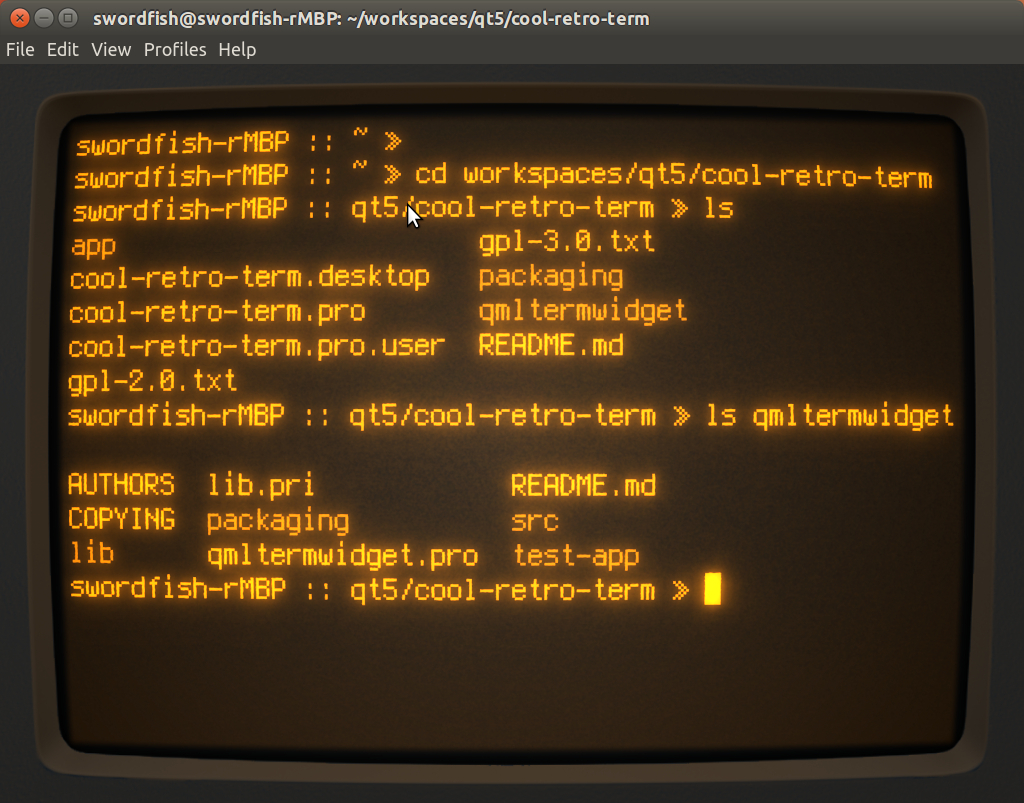Click the 'ls qmltermwidget' command text
Screen dimensions: 1024x803
pos(830,416)
